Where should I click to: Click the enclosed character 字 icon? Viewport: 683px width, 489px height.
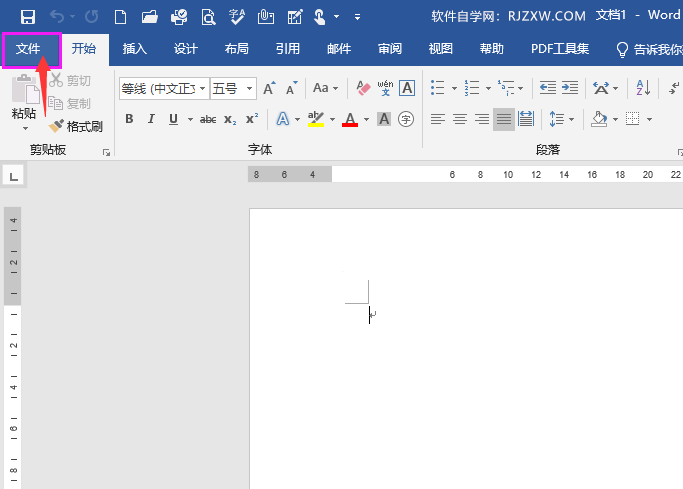(406, 119)
